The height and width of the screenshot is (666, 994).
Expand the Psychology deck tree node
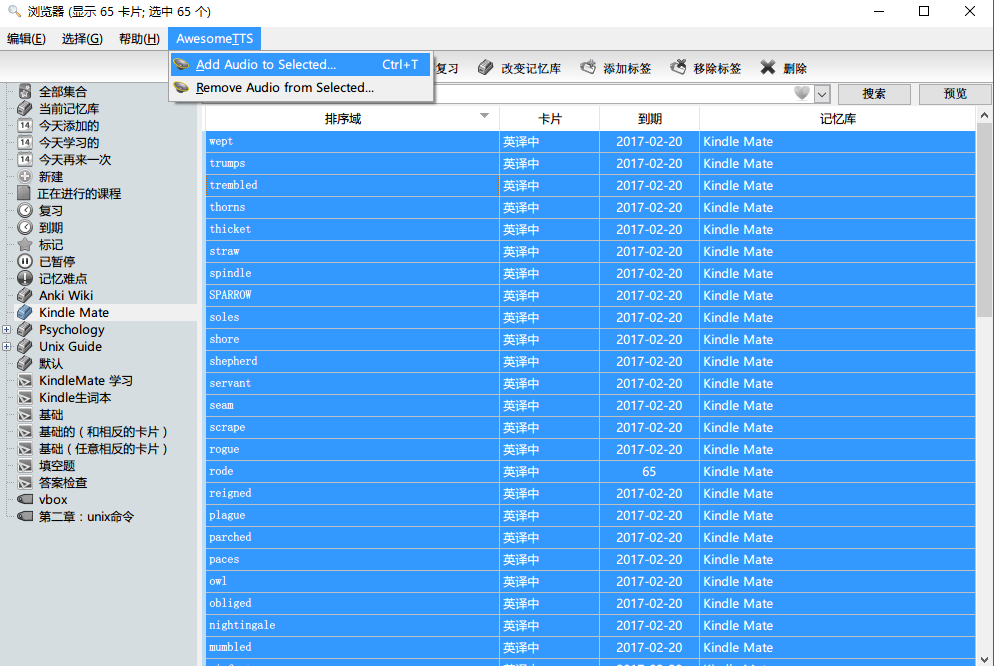[7, 330]
